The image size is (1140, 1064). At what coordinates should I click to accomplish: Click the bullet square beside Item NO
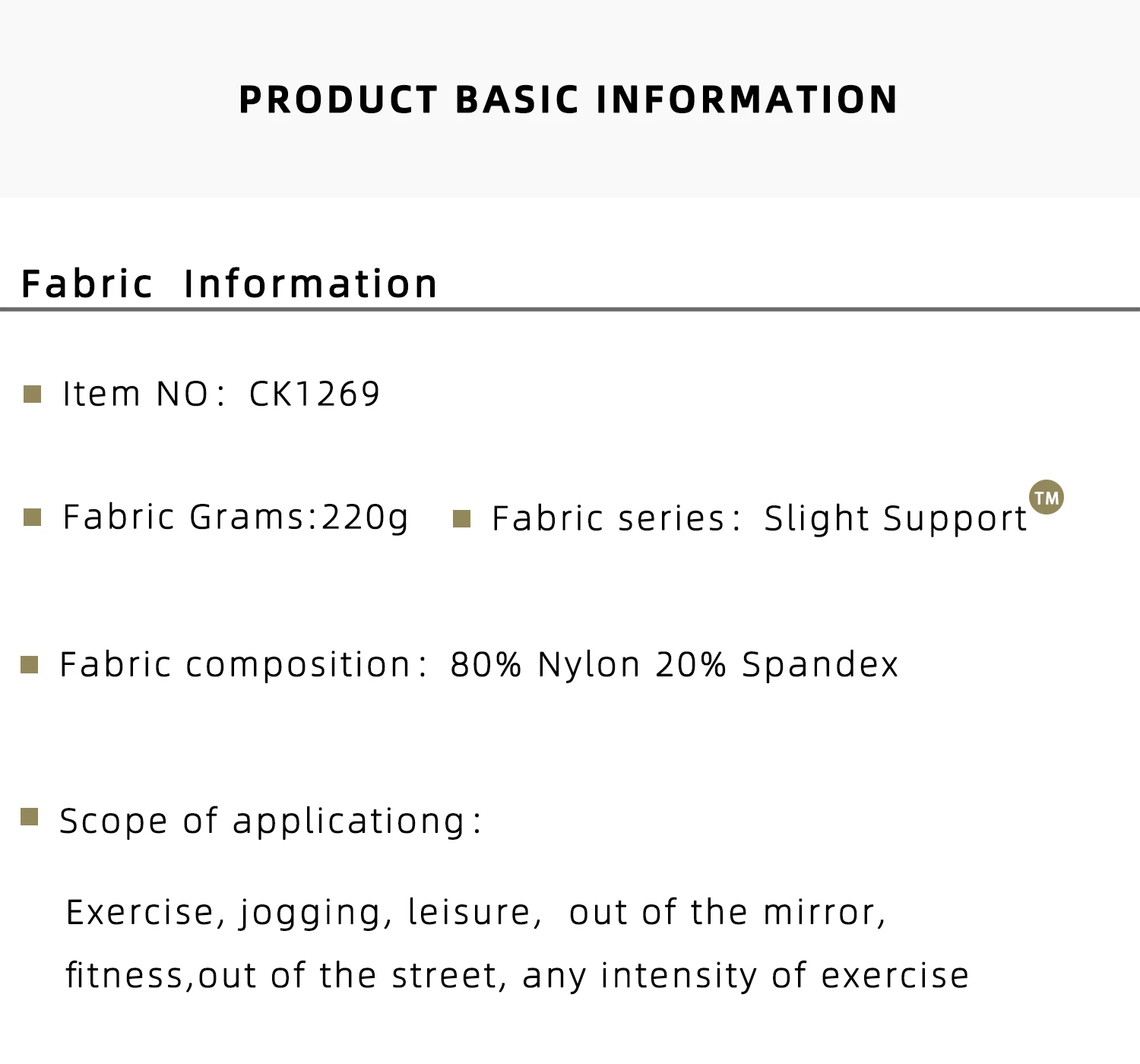(32, 394)
